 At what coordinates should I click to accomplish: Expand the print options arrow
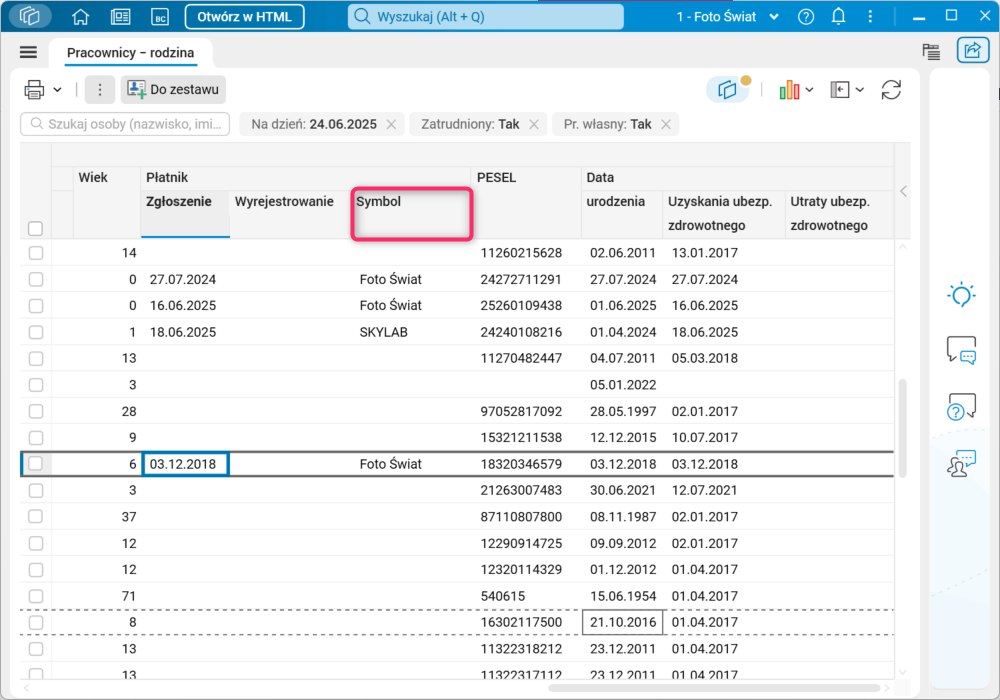pyautogui.click(x=58, y=90)
